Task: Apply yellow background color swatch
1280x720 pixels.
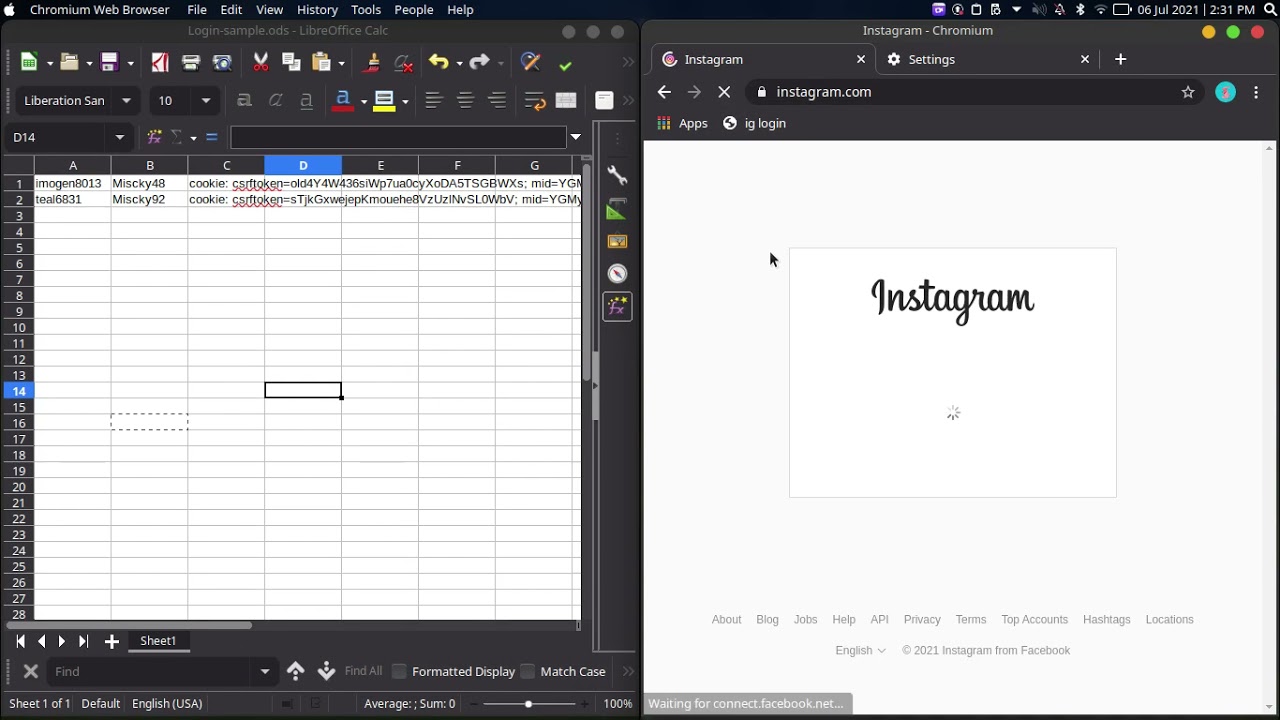Action: (x=384, y=100)
